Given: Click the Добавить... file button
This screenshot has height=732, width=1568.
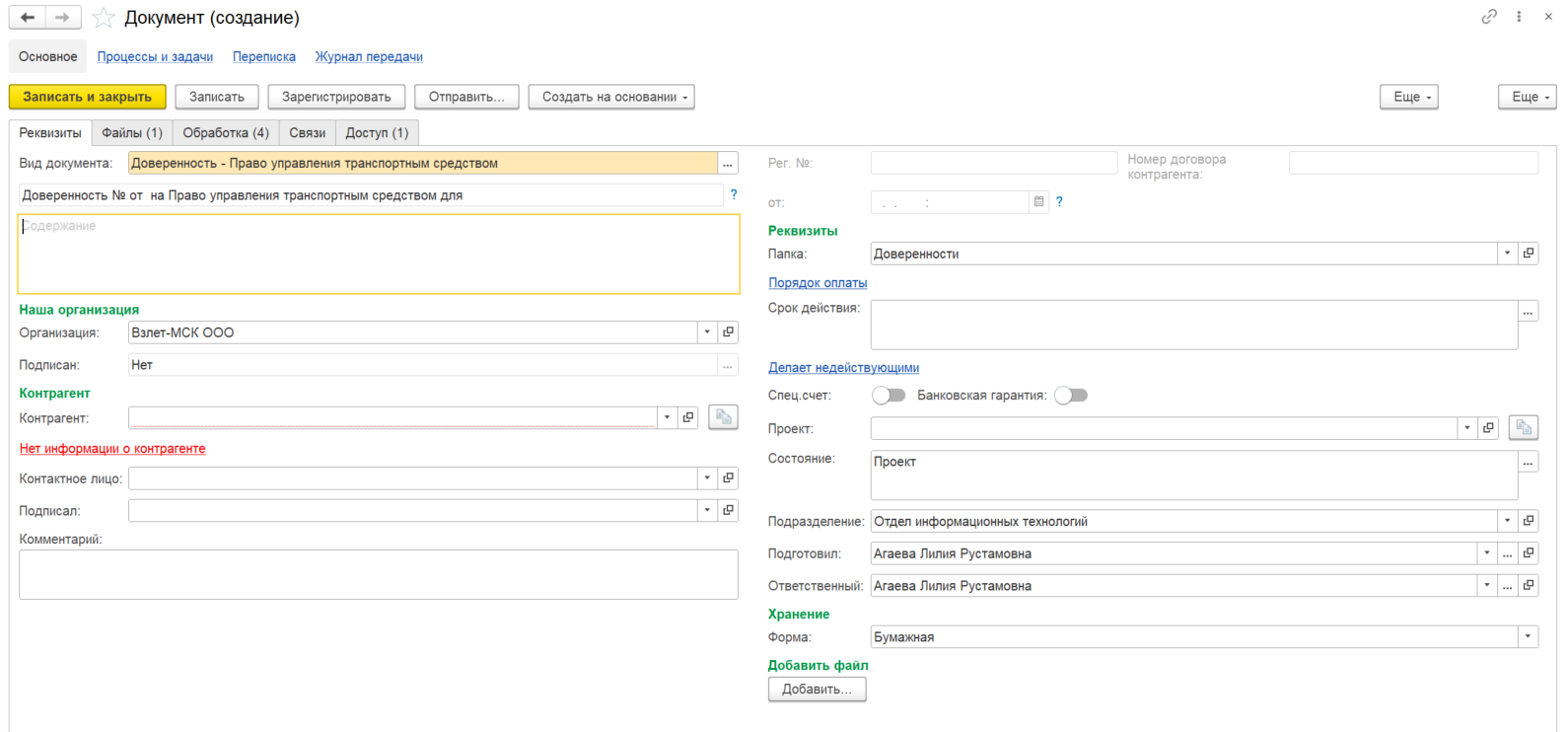Looking at the screenshot, I should point(817,689).
